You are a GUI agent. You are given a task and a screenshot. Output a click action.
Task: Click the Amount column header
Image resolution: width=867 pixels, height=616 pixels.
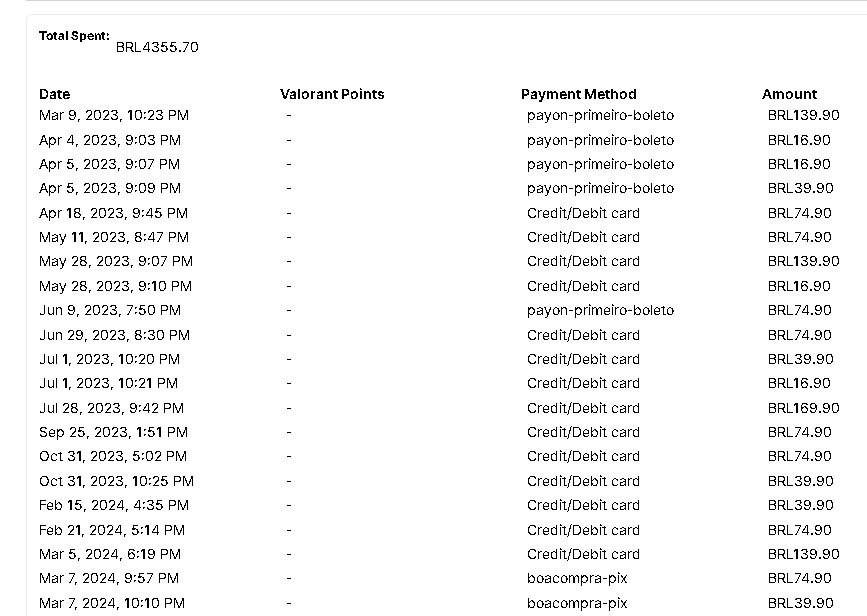pyautogui.click(x=789, y=94)
